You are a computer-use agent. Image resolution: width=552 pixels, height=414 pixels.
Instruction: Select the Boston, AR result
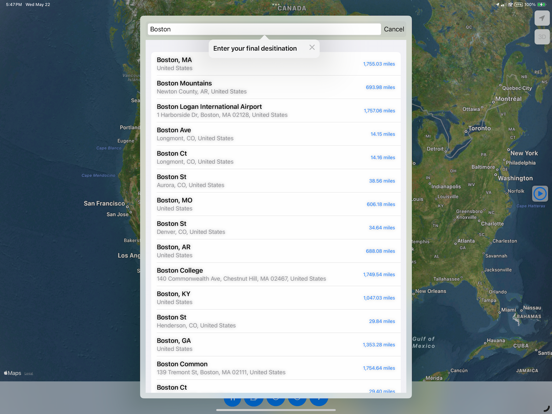click(276, 251)
